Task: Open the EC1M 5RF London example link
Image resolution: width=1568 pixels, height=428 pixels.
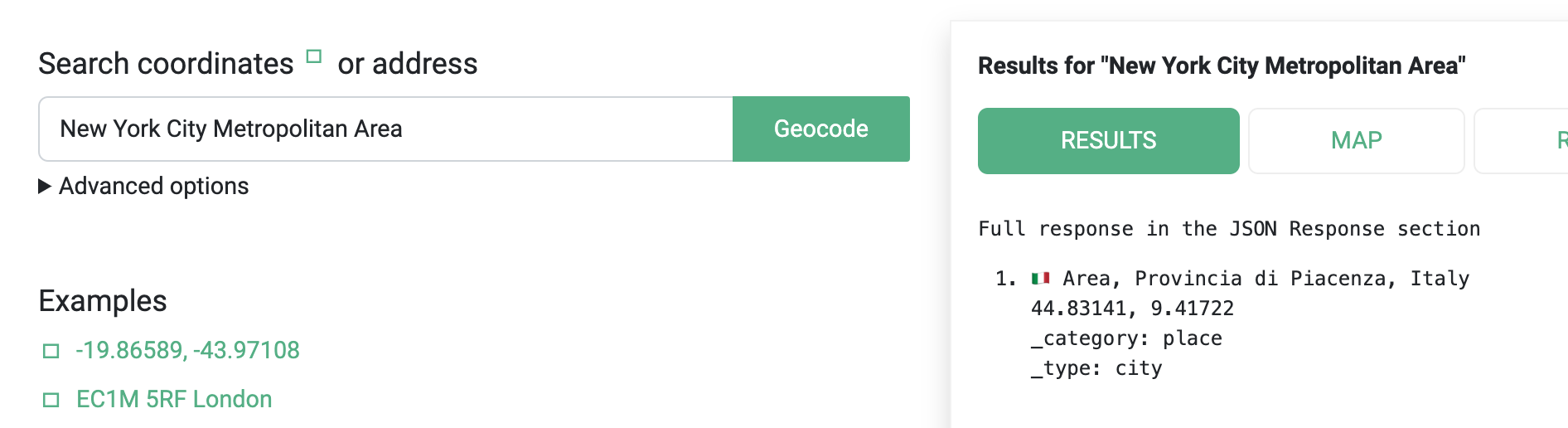Action: coord(174,399)
